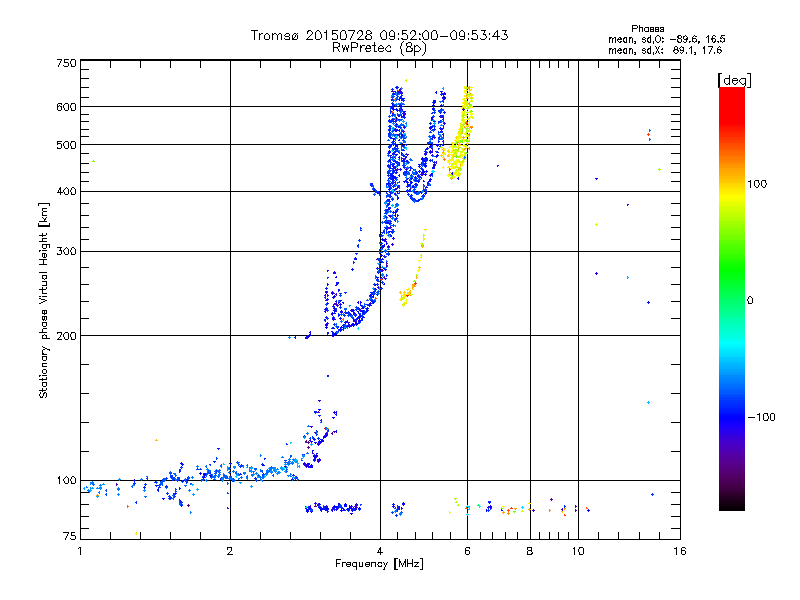Click the y-axis tick label '500'
This screenshot has height=600, width=800.
[66, 145]
